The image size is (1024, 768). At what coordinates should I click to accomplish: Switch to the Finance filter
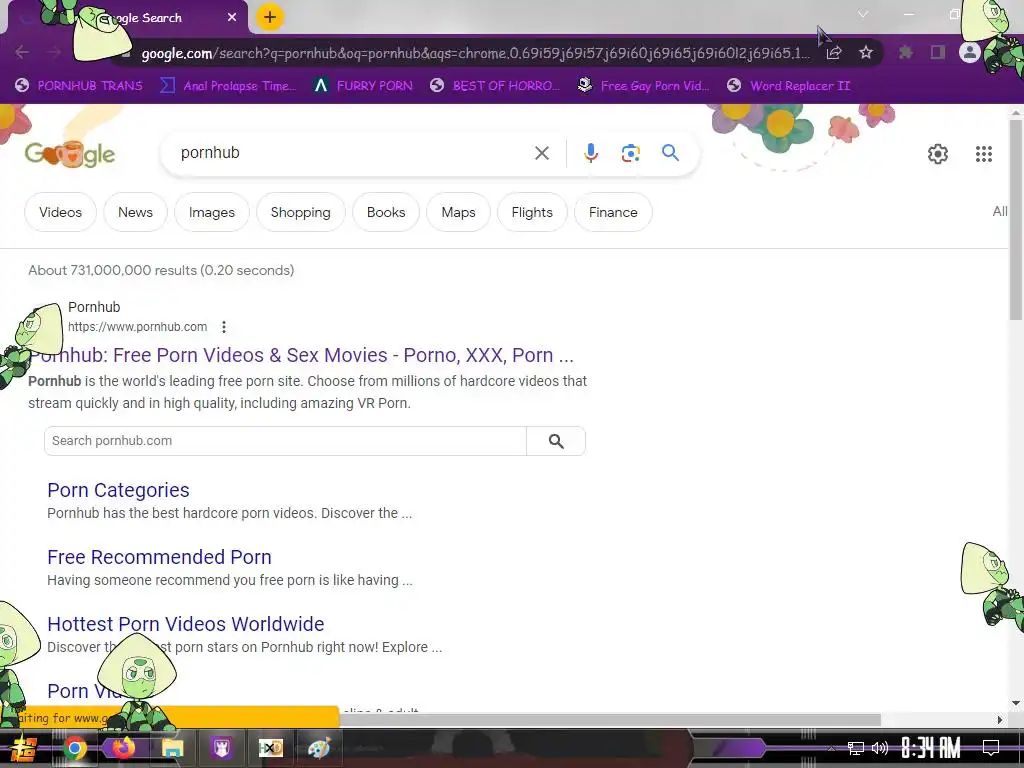click(x=613, y=212)
